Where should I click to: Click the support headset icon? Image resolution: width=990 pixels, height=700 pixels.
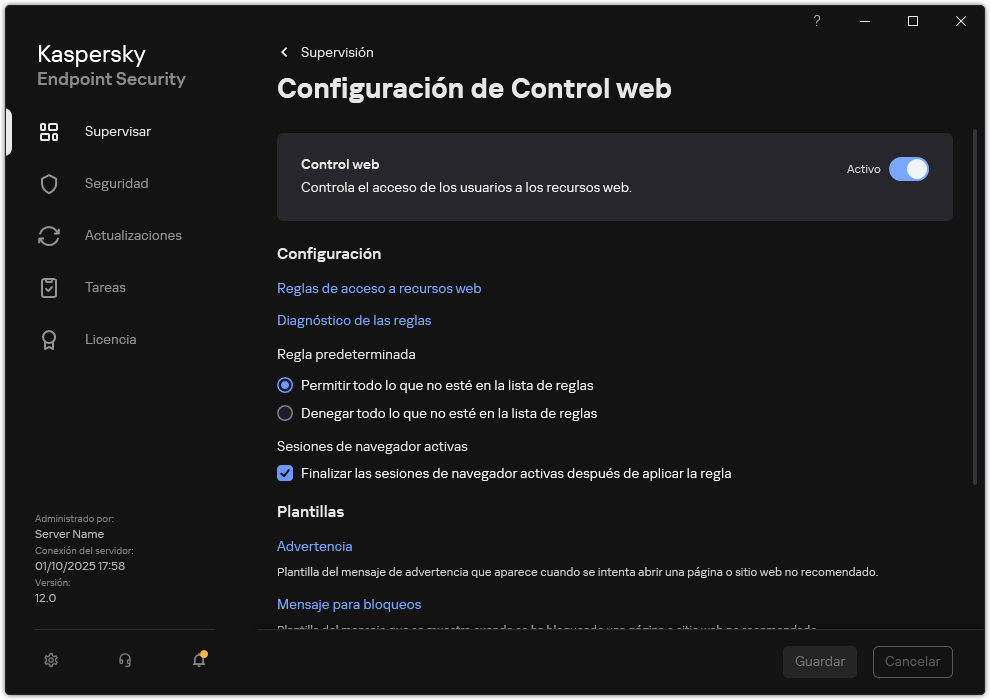124,660
